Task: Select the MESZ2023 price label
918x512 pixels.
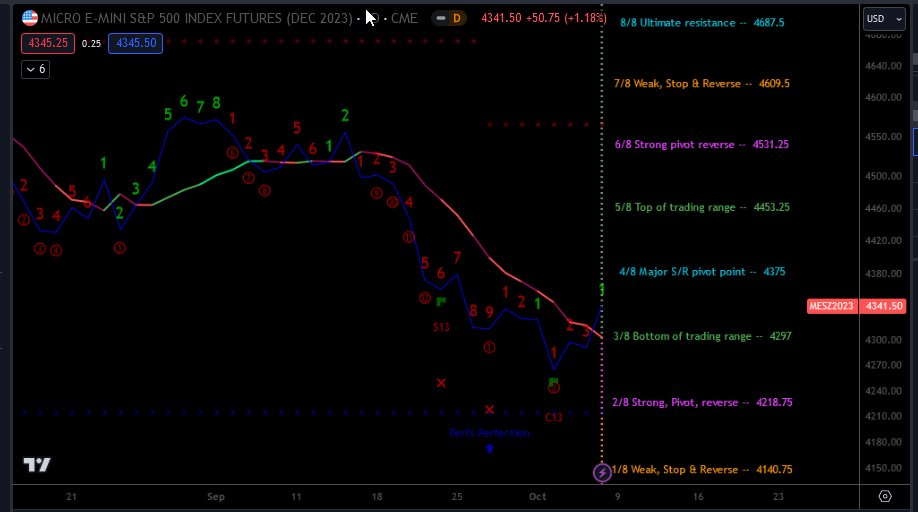Action: (833, 305)
